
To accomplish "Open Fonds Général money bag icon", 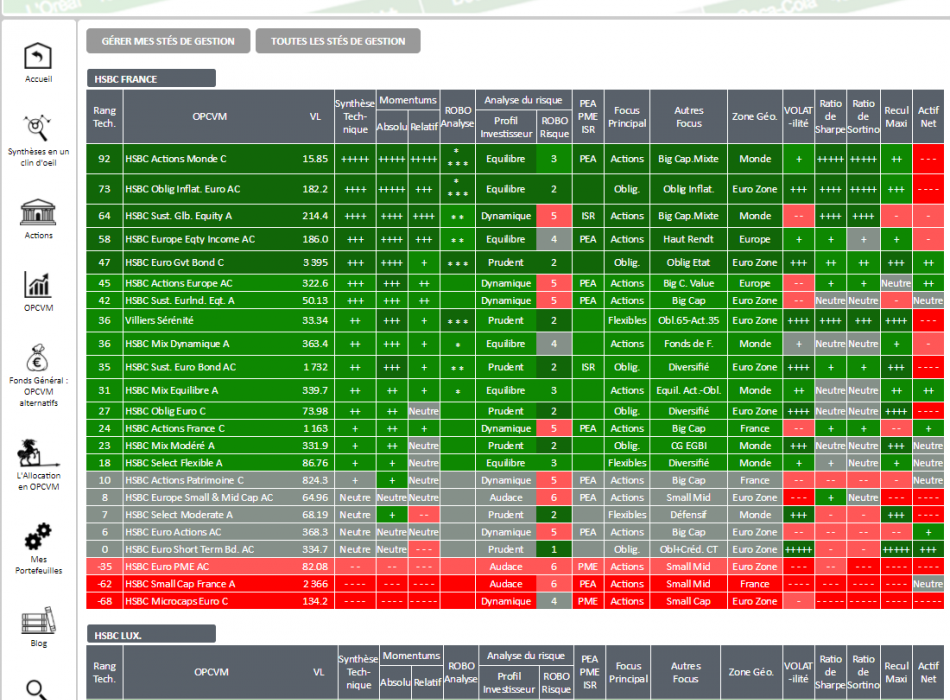I will [x=38, y=358].
